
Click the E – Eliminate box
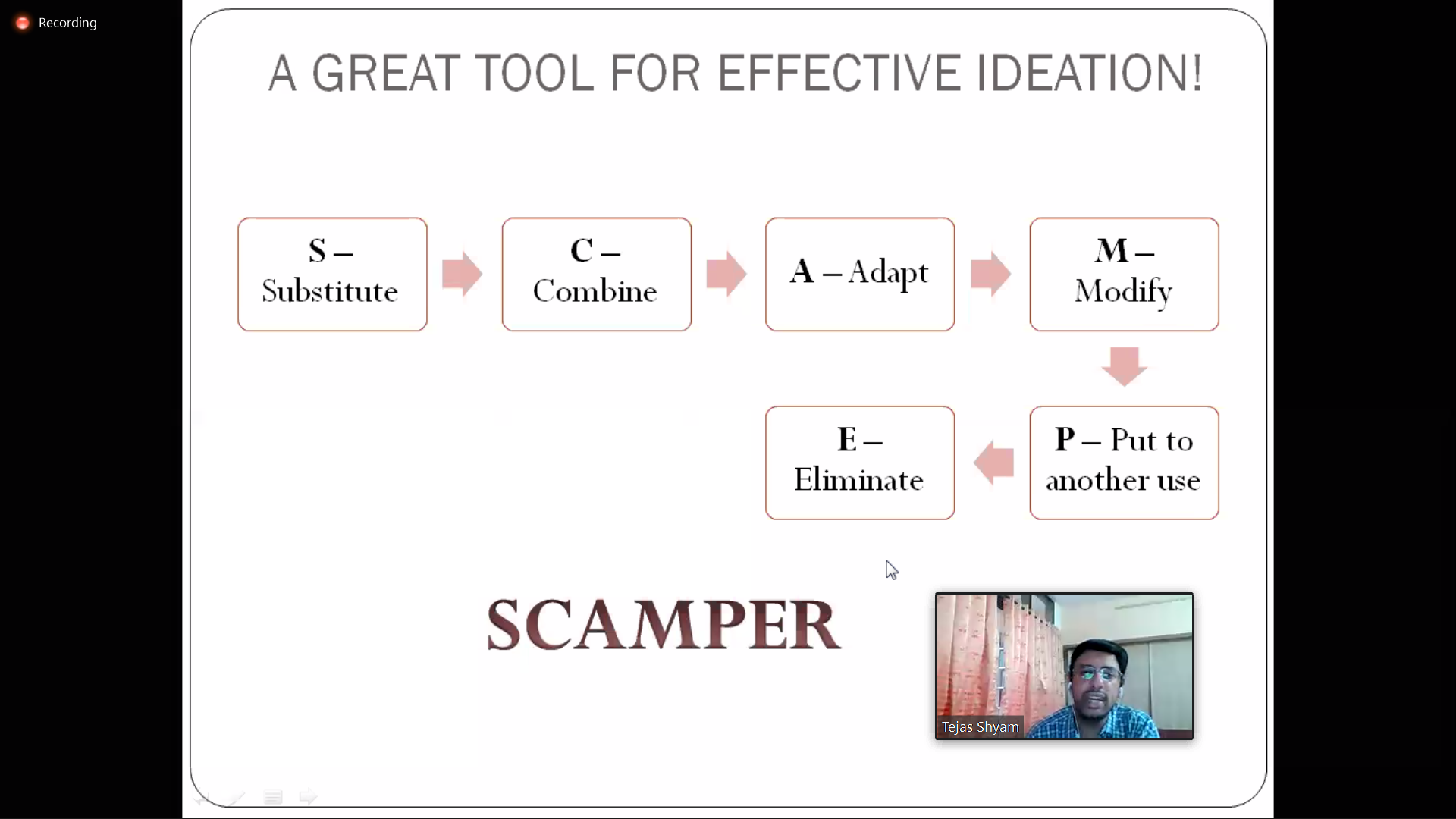pyautogui.click(x=859, y=462)
